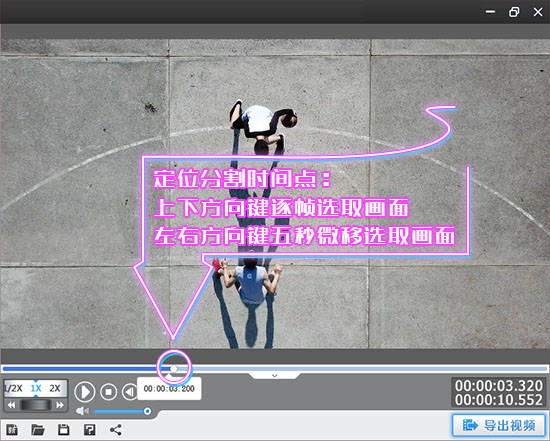Click the previous frame button
The image size is (550, 441).
(129, 391)
